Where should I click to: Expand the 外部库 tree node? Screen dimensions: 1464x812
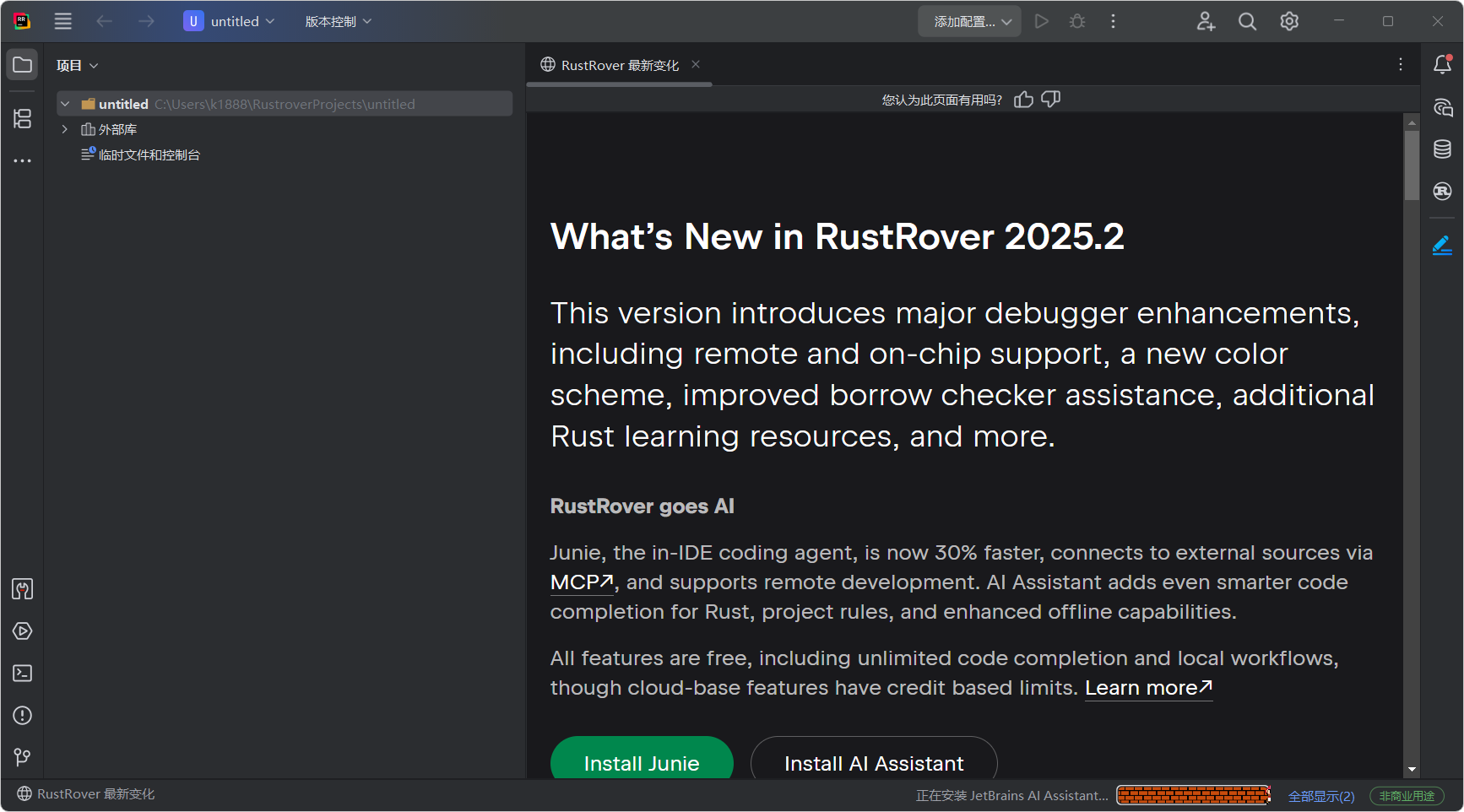[65, 129]
